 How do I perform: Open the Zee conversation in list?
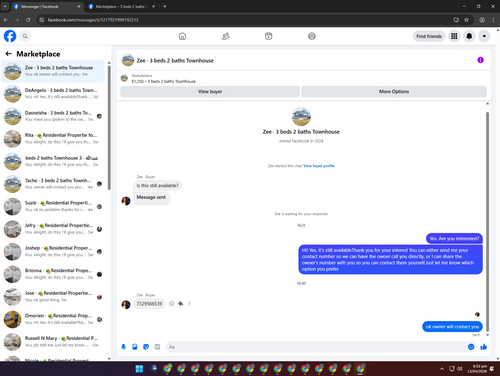[53, 71]
